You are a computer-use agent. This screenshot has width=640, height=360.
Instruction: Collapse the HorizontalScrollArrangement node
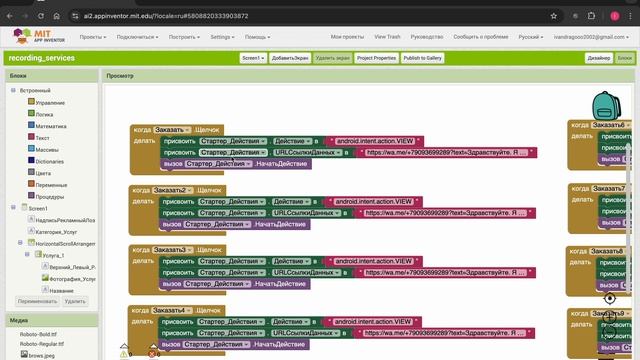click(x=20, y=243)
